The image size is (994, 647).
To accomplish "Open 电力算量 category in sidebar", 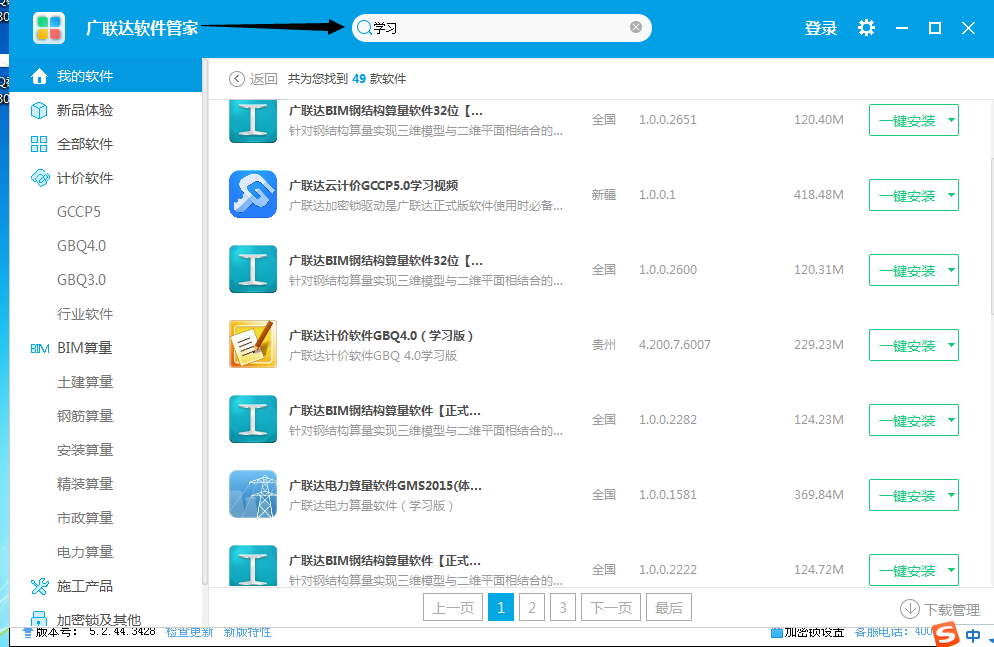I will (85, 552).
